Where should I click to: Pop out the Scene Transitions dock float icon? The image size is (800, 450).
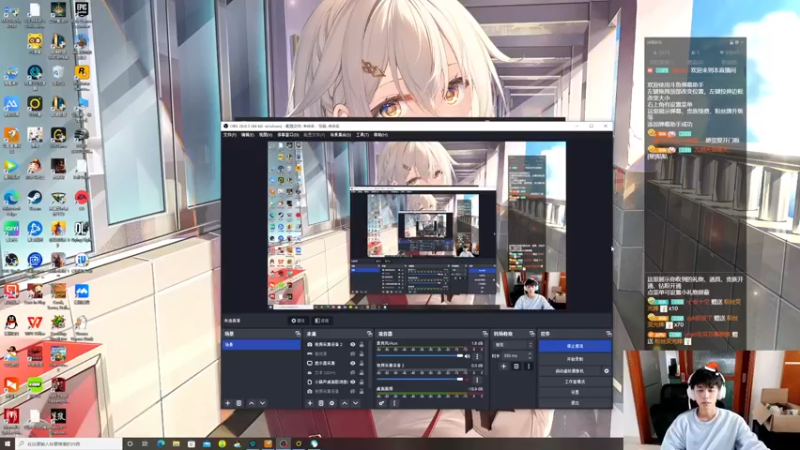(x=532, y=334)
